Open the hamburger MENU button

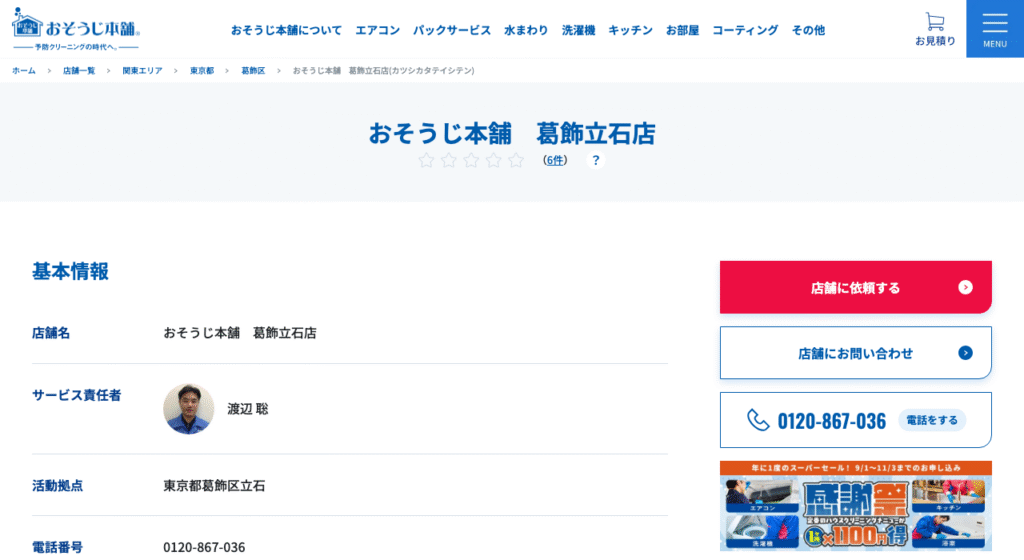(995, 29)
